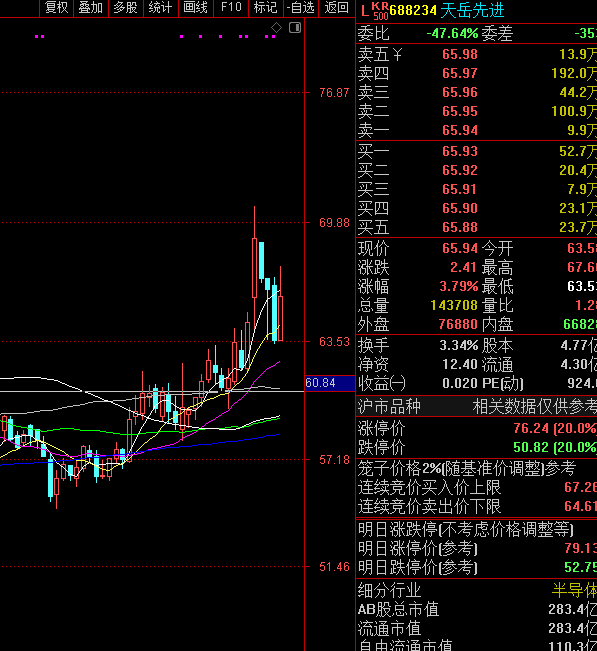Click the 半导体 industry link
Viewport: 597px width, 651px height.
click(574, 590)
